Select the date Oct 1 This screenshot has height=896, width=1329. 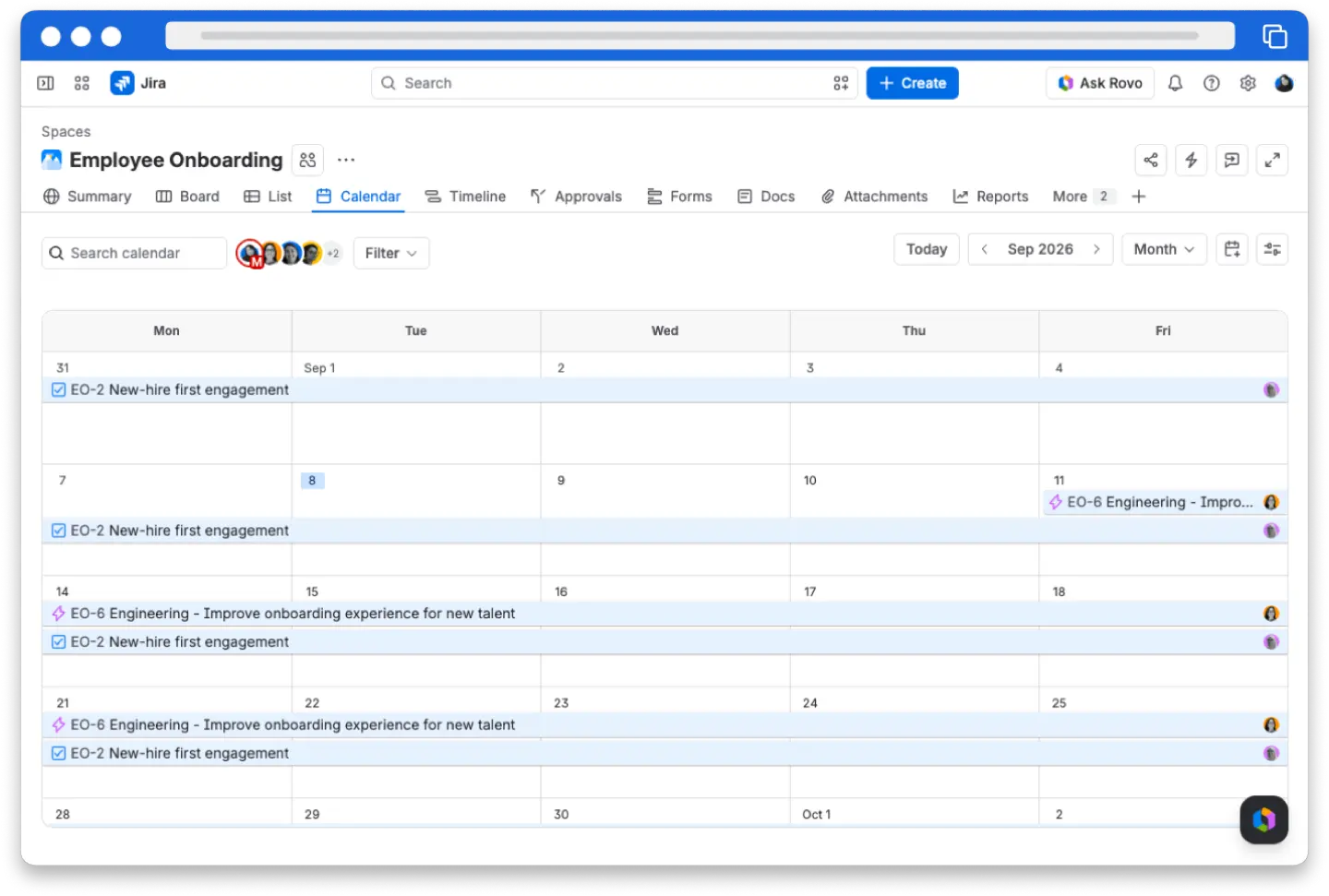click(x=816, y=815)
